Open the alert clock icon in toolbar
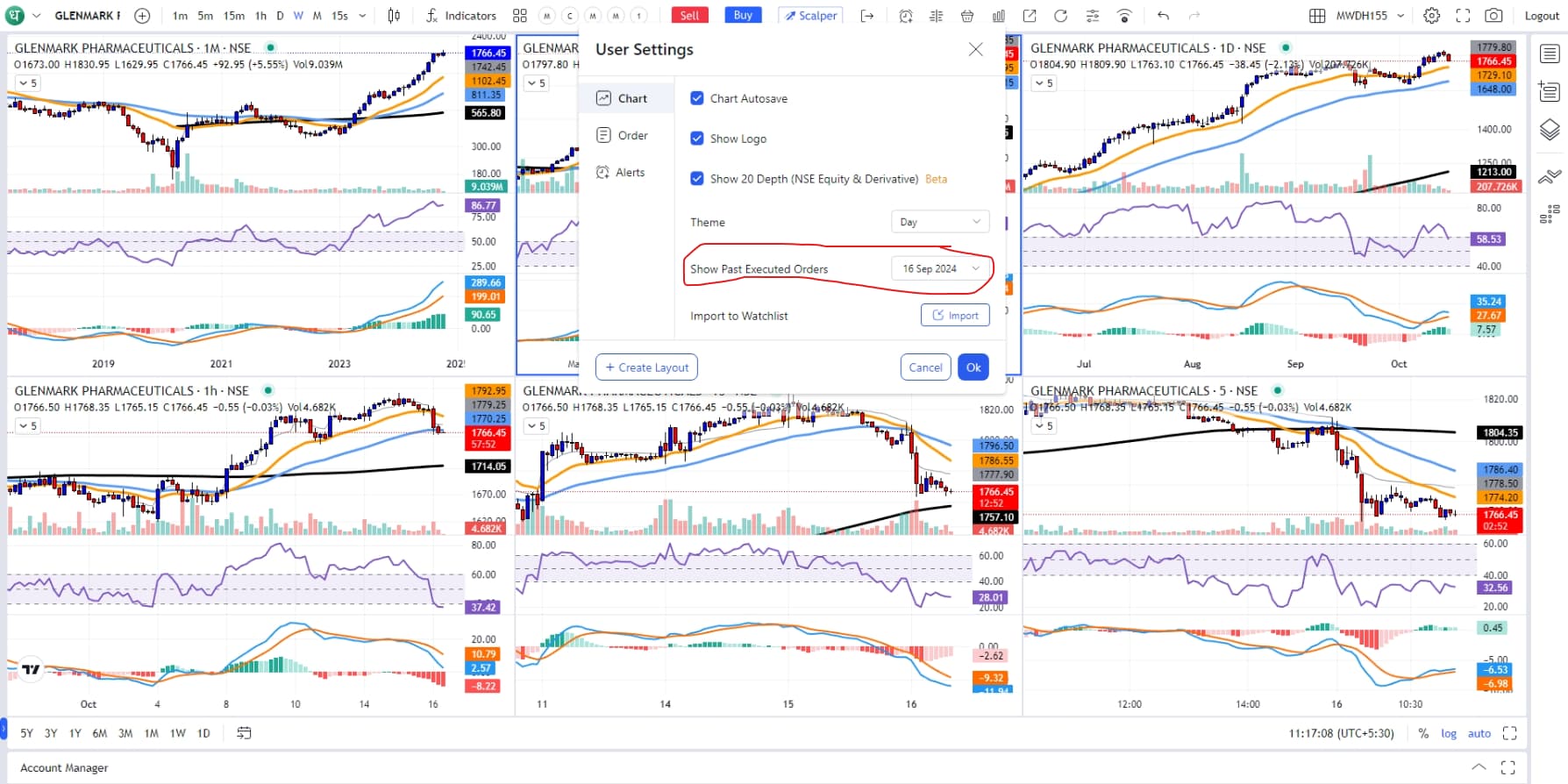Viewport: 1568px width, 784px height. tap(906, 16)
